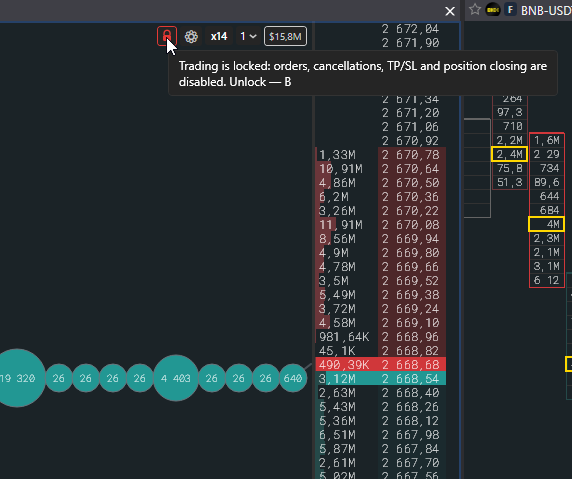Click best bid row 2 668,54
572x479 pixels.
(x=381, y=379)
